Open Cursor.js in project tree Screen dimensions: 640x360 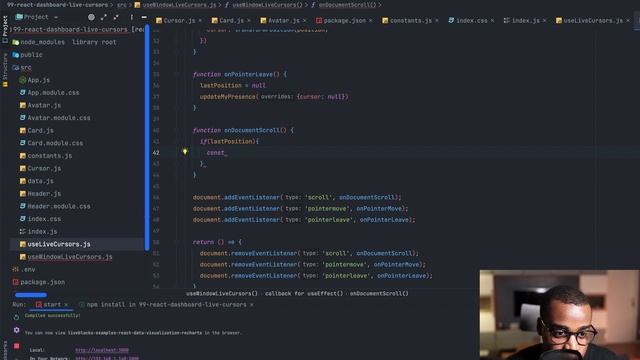[44, 169]
